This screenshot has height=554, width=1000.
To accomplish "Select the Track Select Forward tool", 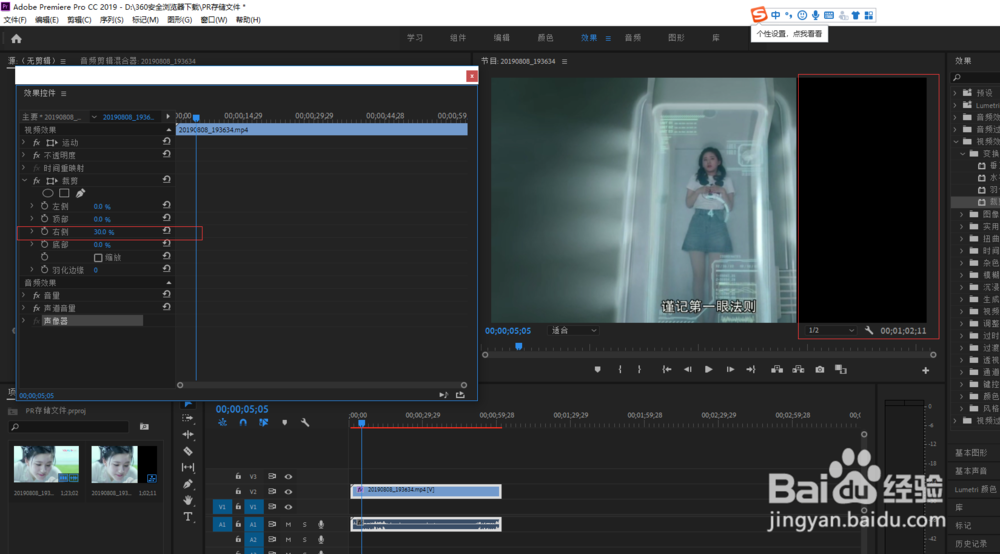I will click(188, 418).
